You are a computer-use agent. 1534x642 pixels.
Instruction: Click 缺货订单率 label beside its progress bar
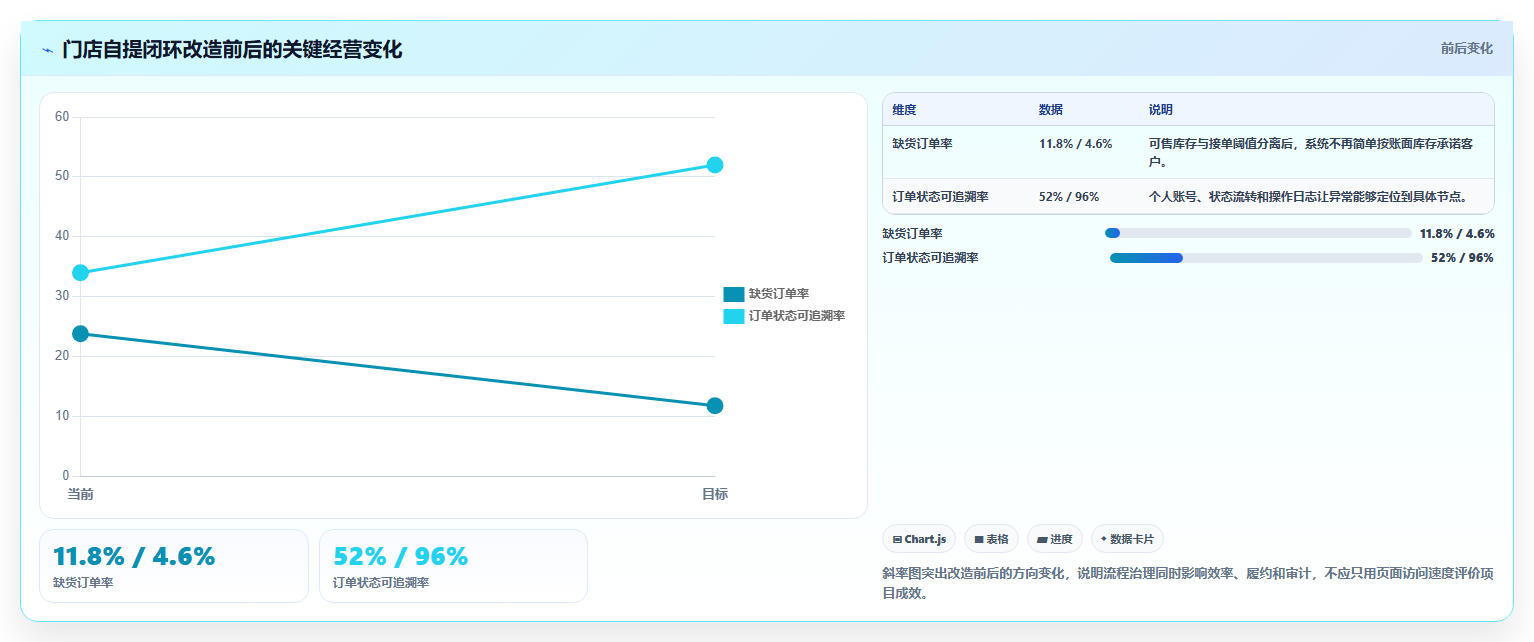(912, 234)
